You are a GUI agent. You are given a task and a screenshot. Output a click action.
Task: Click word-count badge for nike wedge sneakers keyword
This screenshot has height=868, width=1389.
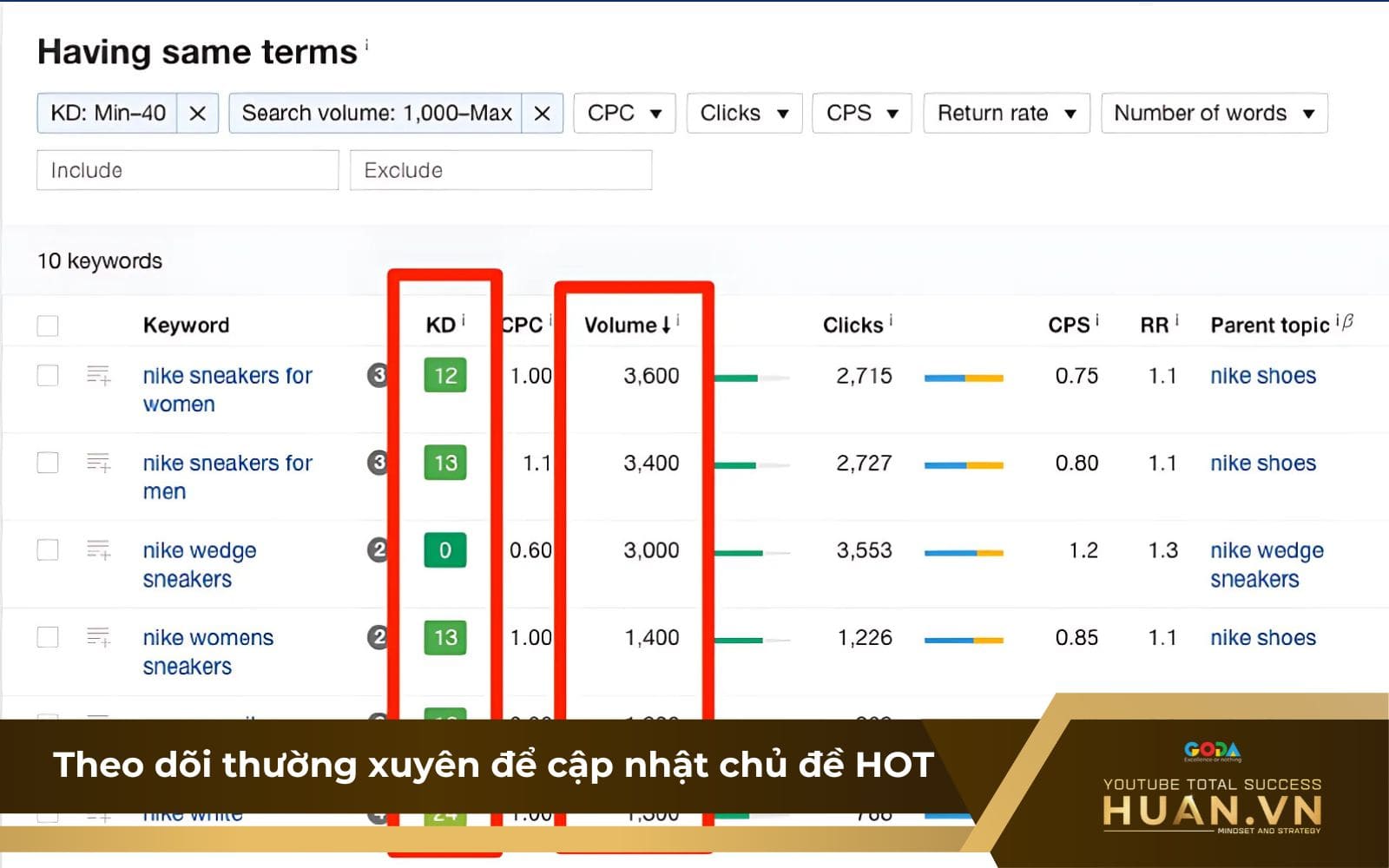(377, 549)
